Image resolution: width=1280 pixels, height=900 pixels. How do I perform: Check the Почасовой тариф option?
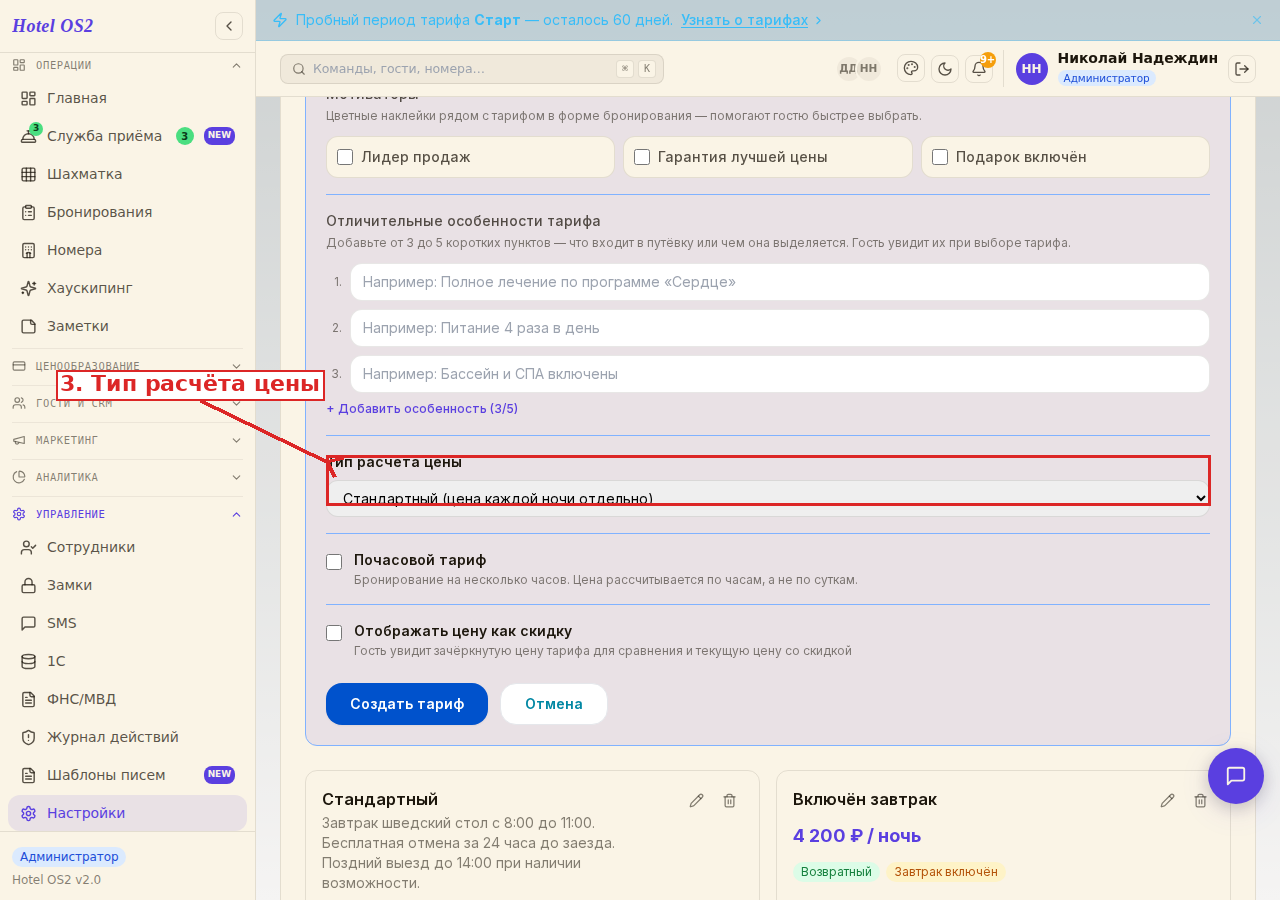pos(334,562)
